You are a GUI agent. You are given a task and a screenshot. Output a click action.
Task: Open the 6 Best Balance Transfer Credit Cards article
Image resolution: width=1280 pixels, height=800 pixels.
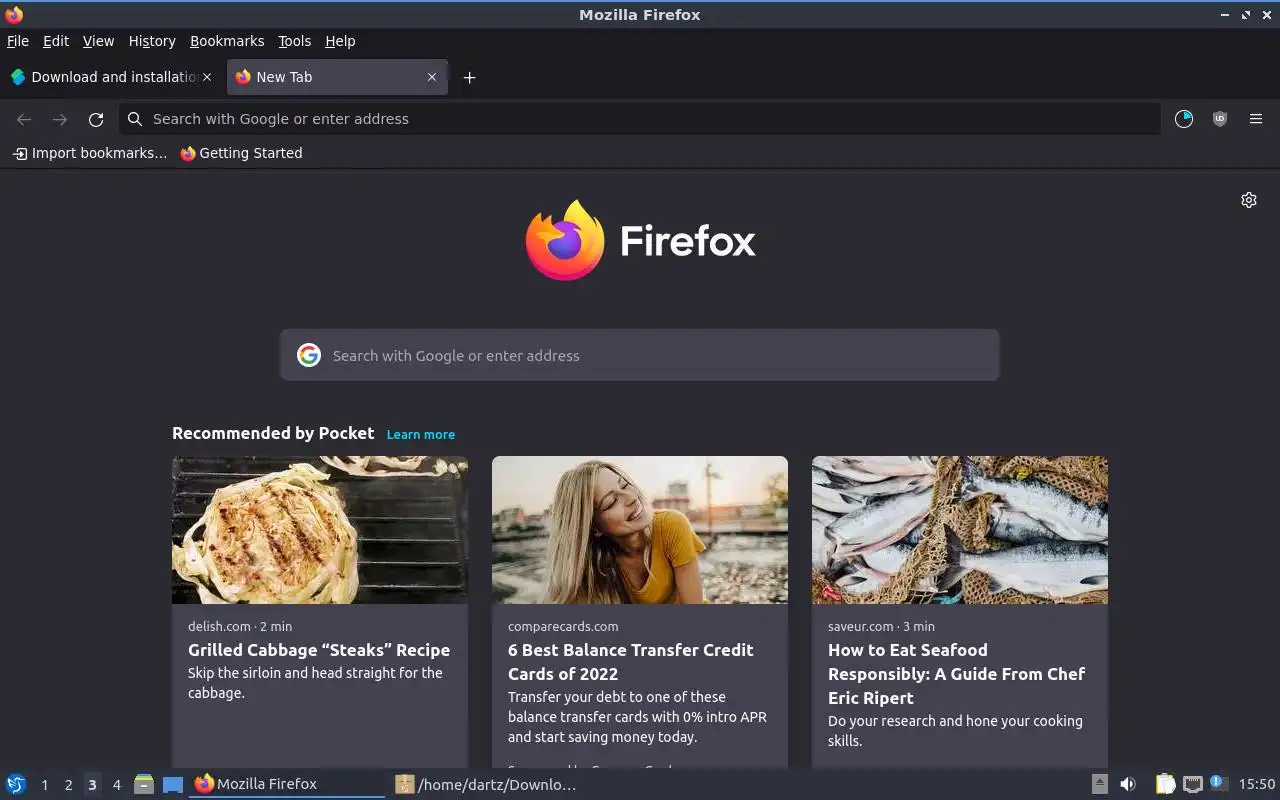tap(631, 662)
